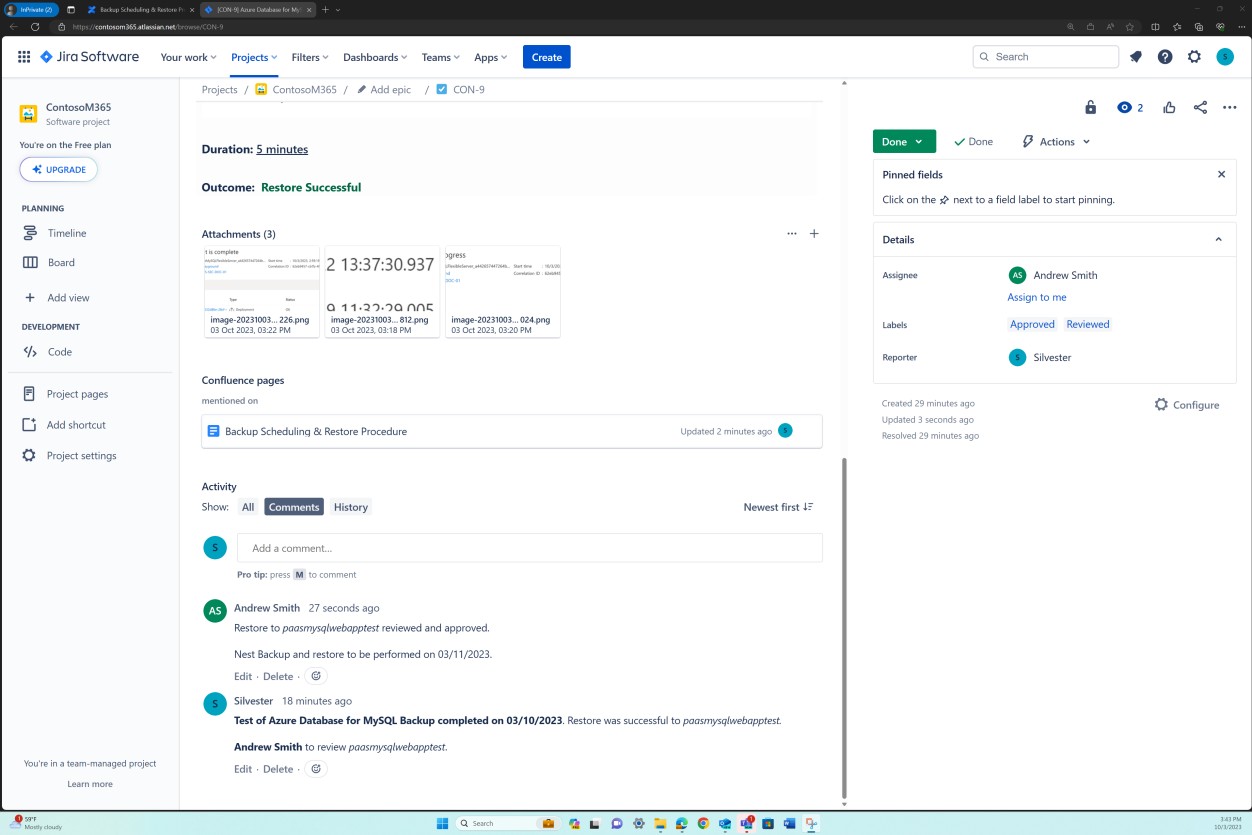The image size is (1252, 835).
Task: Switch activity filter to History
Action: tap(351, 507)
